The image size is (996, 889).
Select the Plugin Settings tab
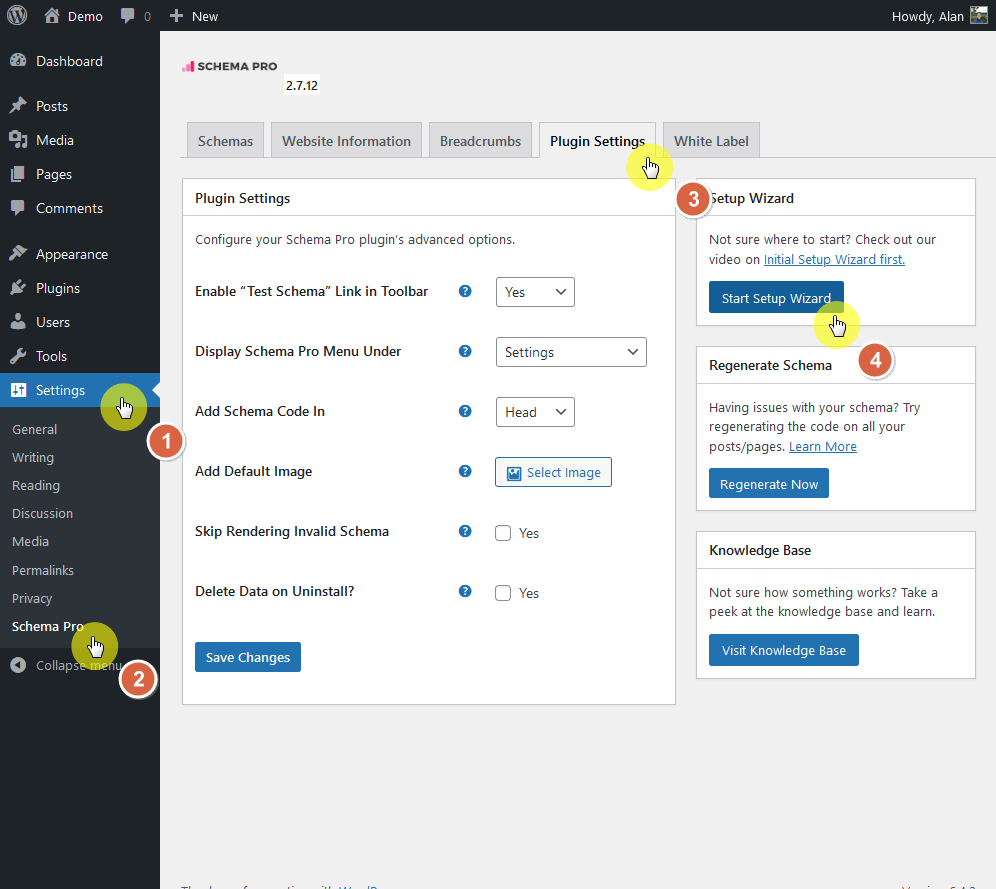click(x=597, y=140)
